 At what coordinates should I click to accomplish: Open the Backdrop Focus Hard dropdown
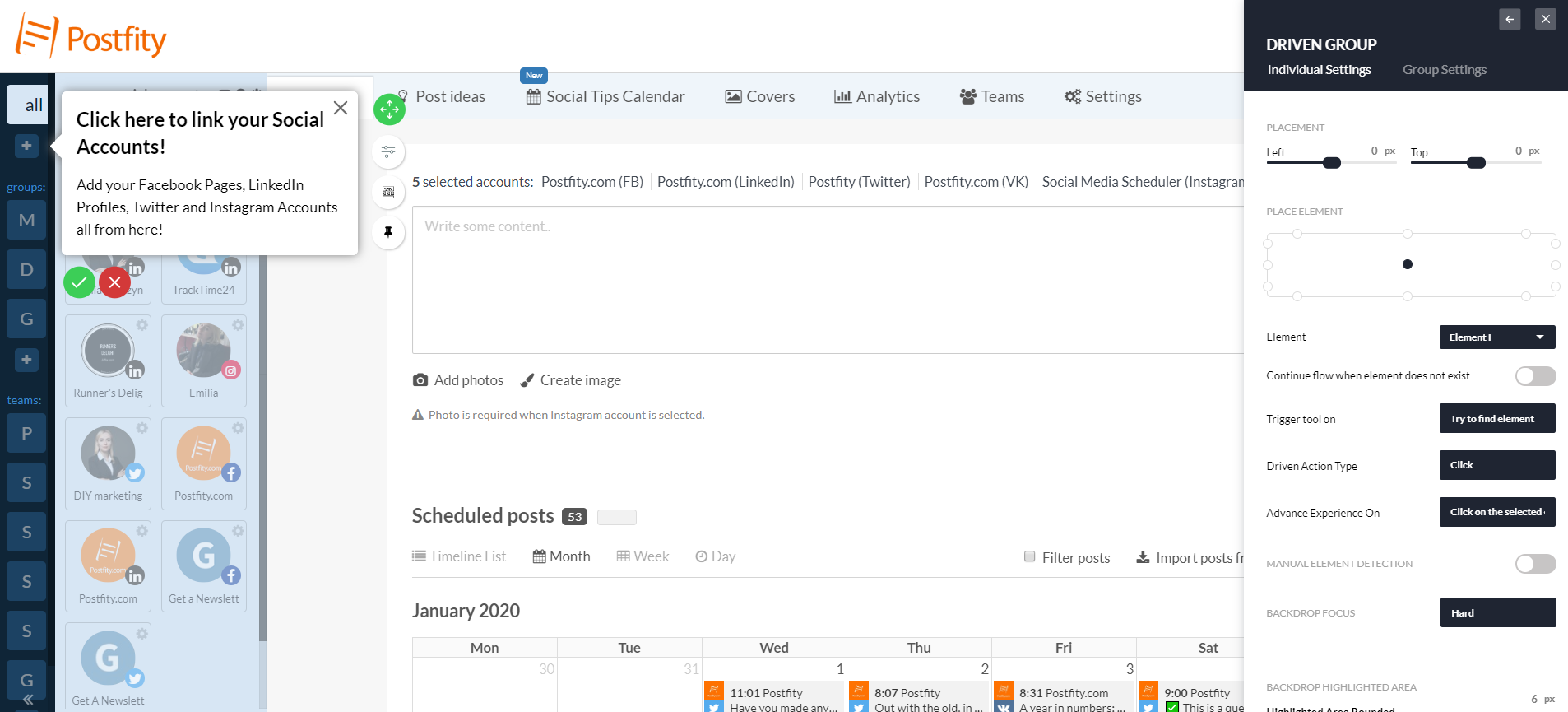(1498, 612)
